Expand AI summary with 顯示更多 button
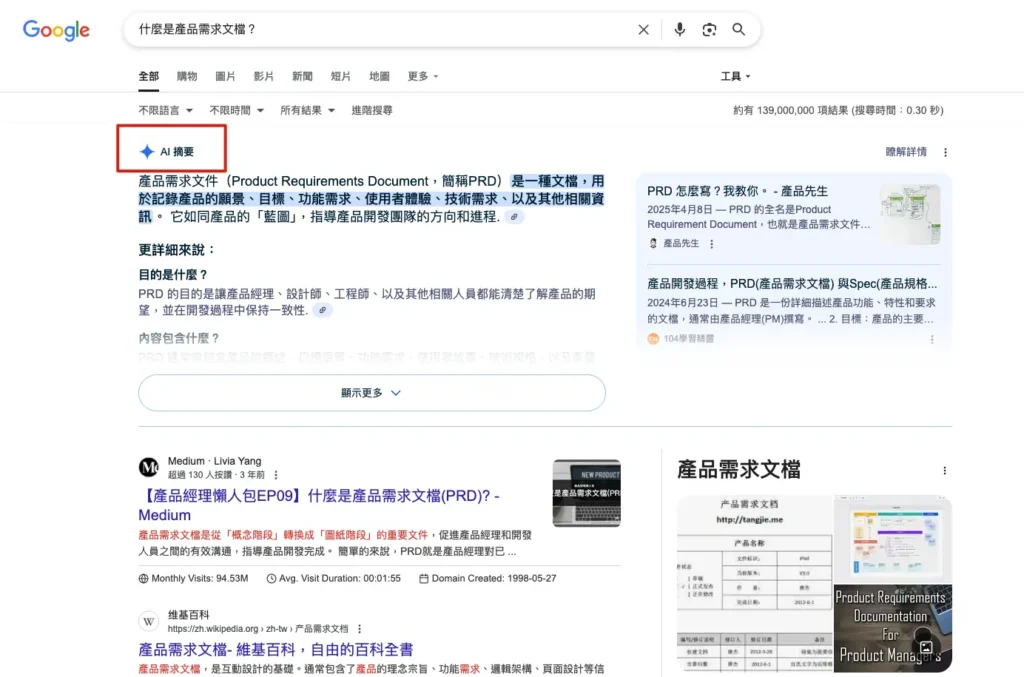 pos(372,393)
